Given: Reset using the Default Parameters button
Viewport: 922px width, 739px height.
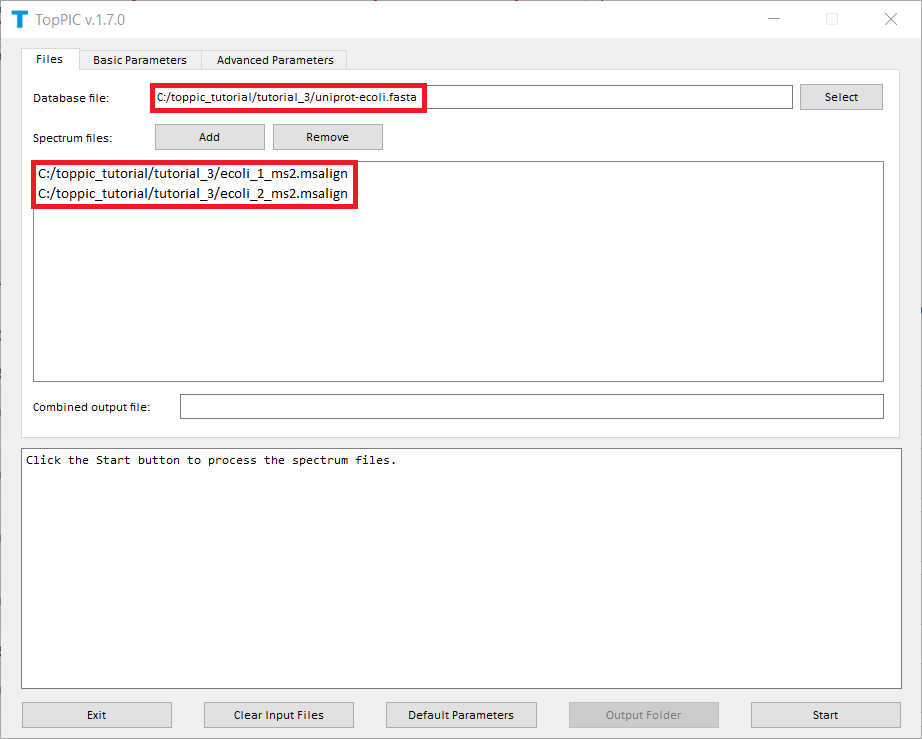Looking at the screenshot, I should [x=461, y=715].
